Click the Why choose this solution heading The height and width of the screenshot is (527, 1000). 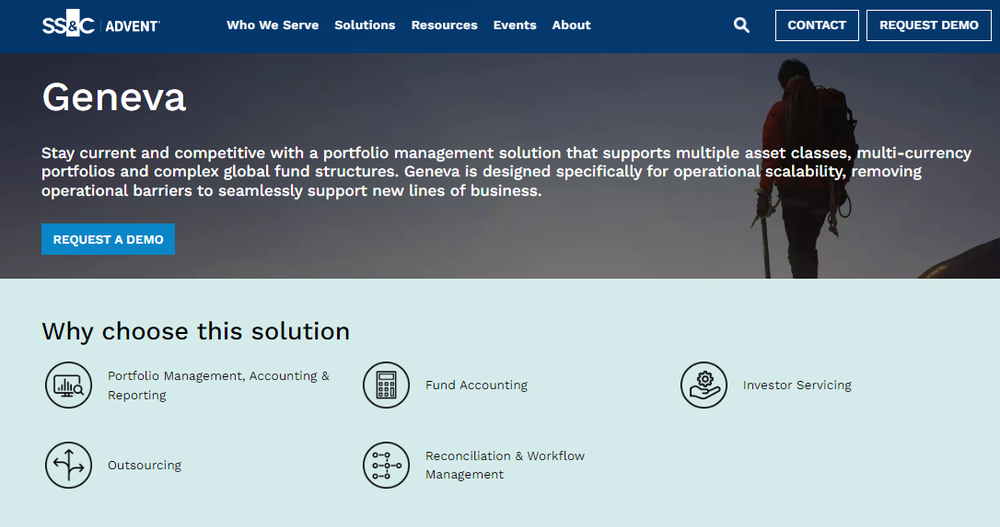click(x=196, y=331)
